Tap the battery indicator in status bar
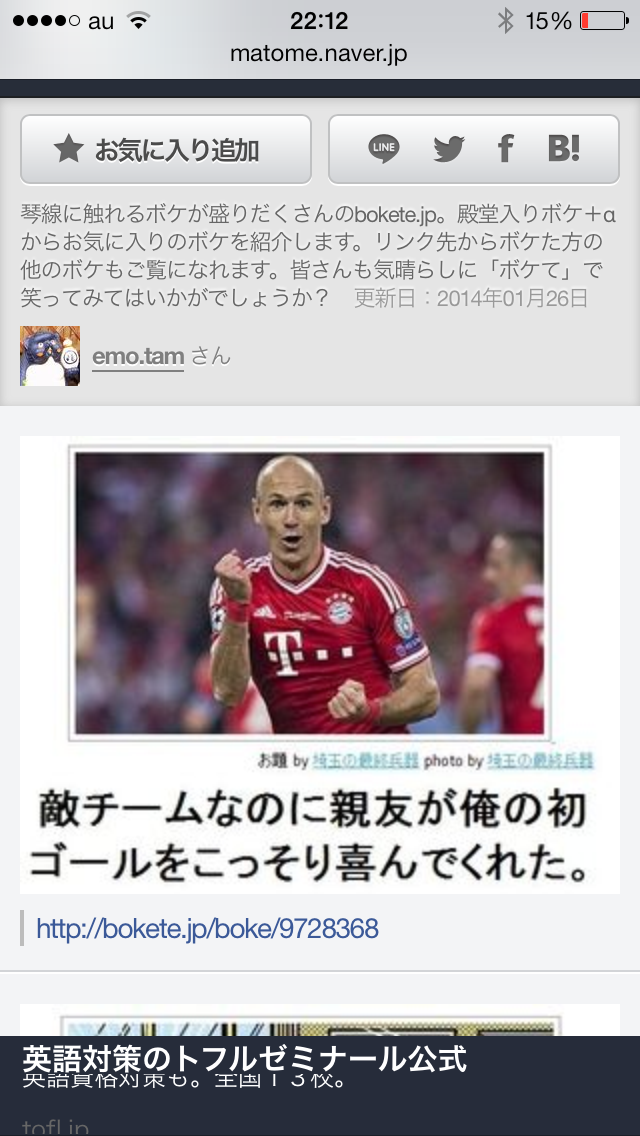640x1136 pixels. [604, 22]
